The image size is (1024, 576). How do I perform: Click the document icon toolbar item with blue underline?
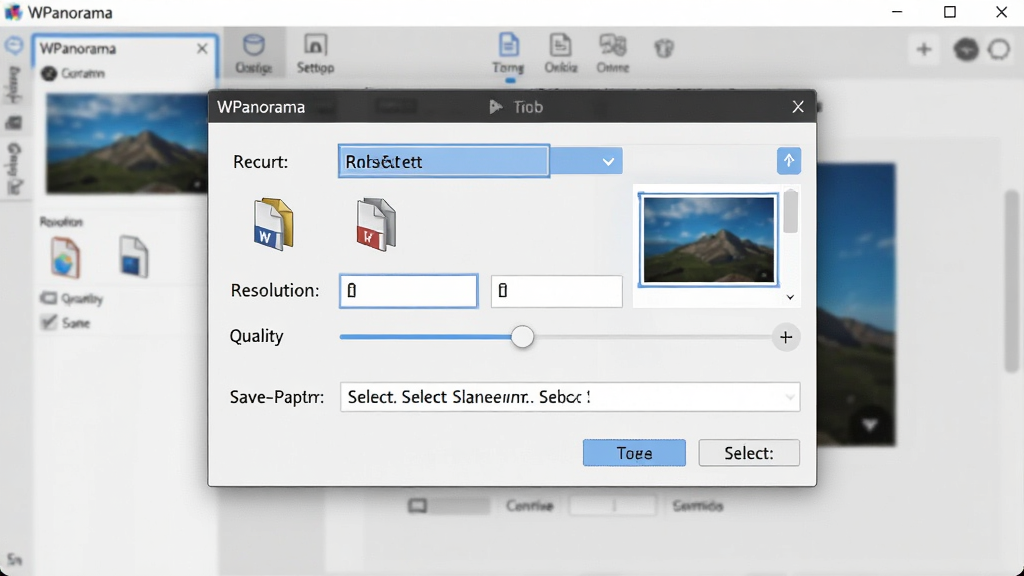point(509,54)
